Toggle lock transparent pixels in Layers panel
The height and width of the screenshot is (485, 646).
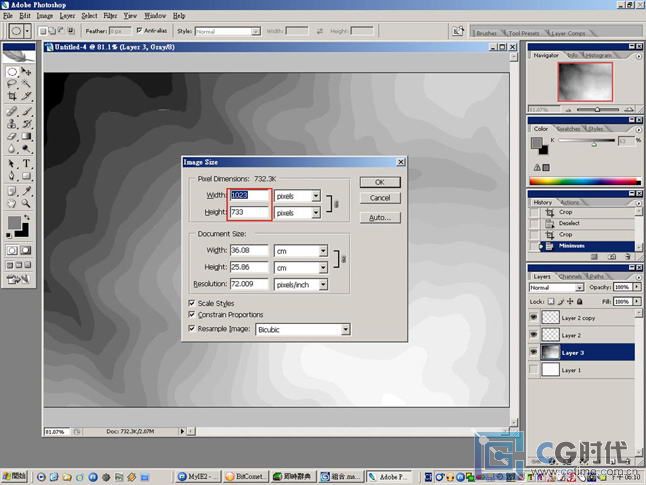tap(551, 302)
